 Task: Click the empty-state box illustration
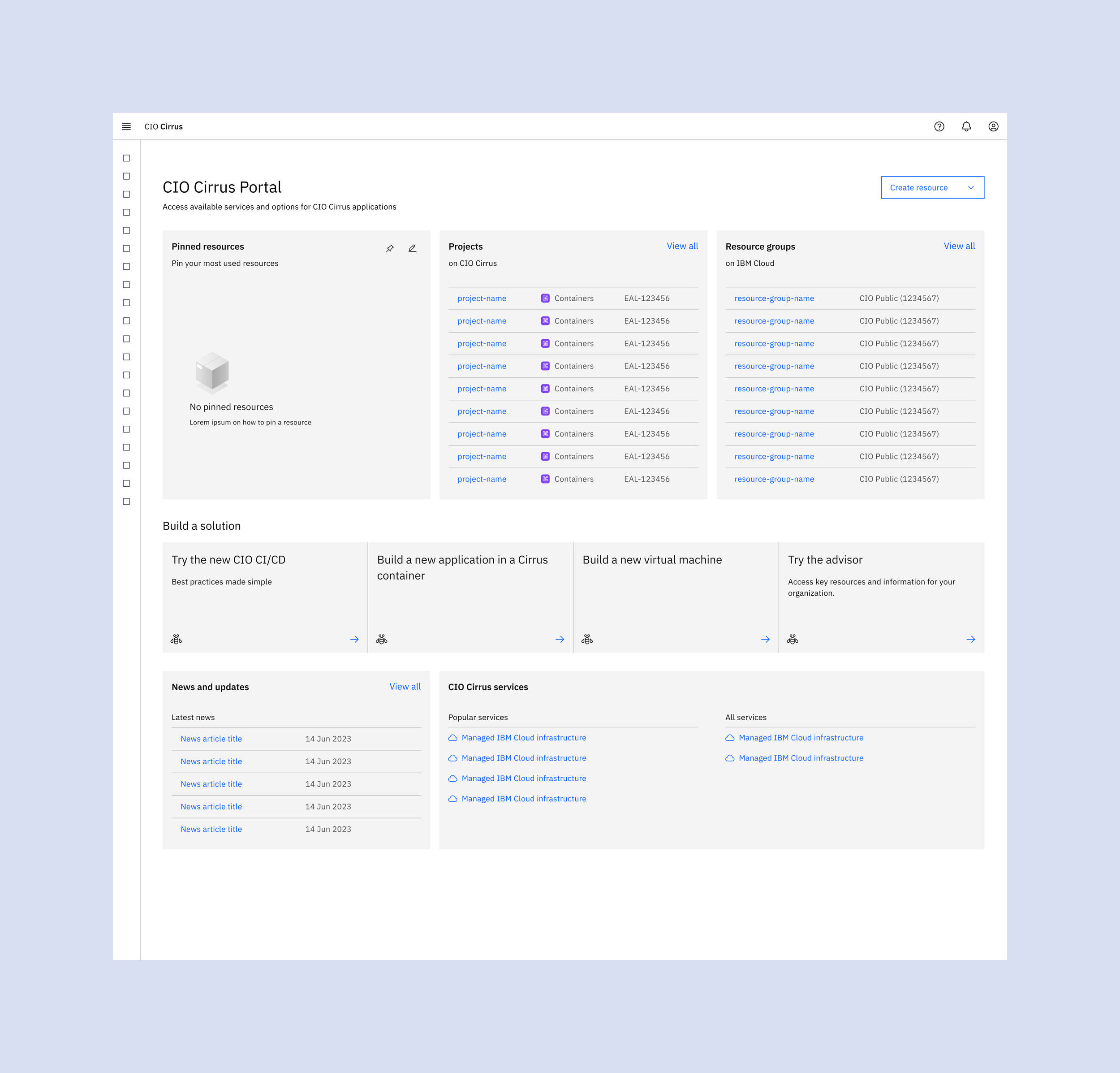212,373
